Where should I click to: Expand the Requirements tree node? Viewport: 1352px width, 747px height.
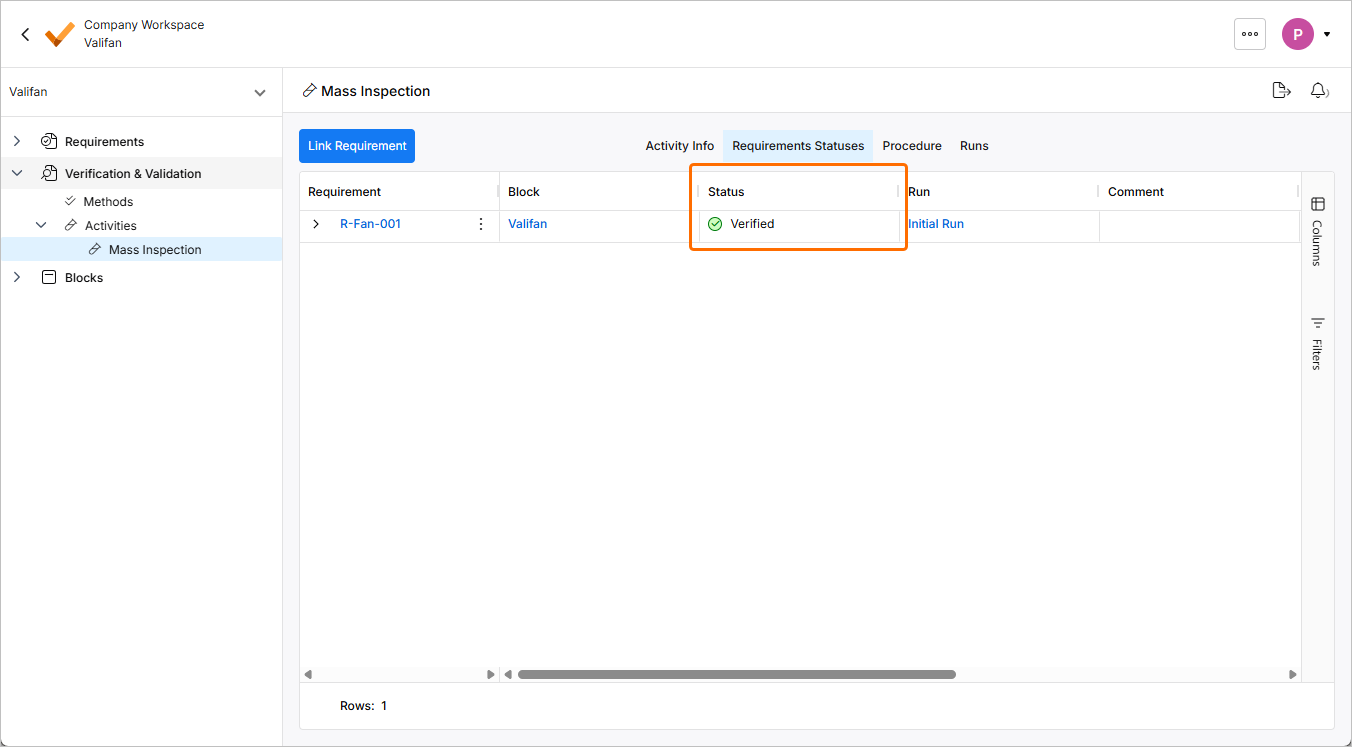click(x=17, y=142)
